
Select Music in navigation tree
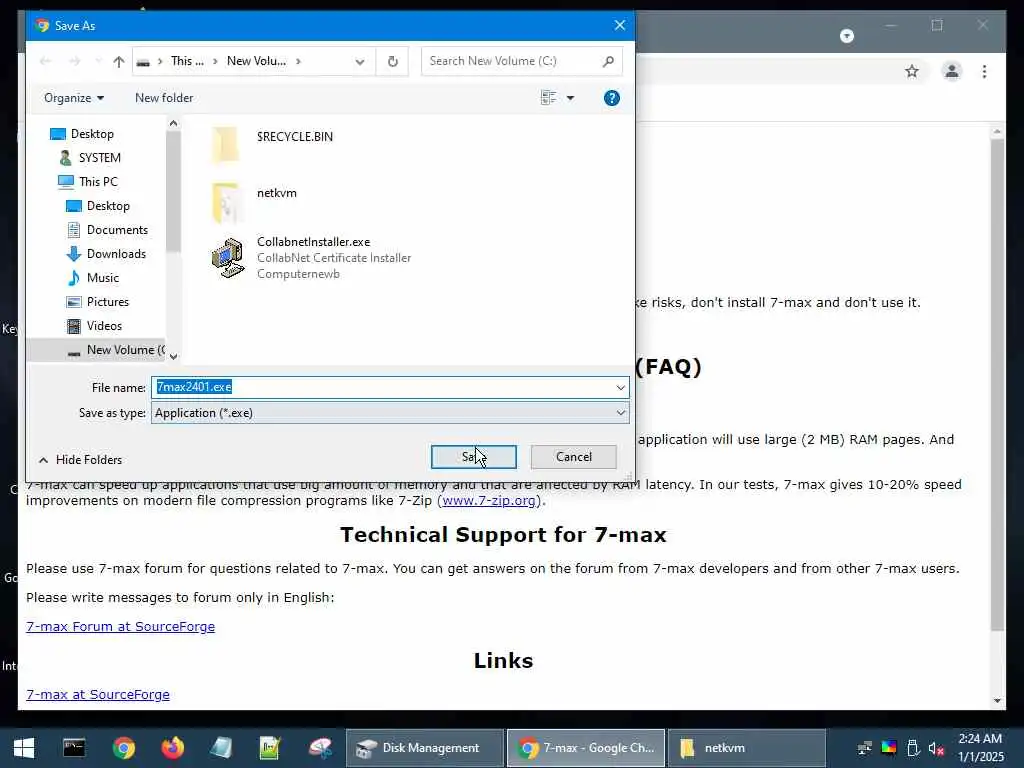coord(103,278)
